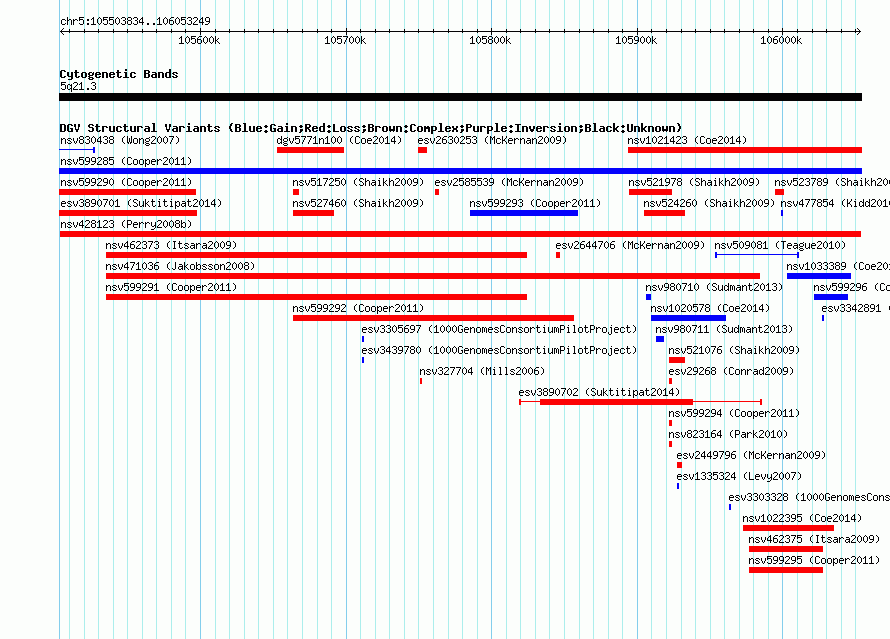Viewport: 890px width, 639px height.
Task: Open esv2630253 (McKernan2009) variant
Action: point(492,140)
